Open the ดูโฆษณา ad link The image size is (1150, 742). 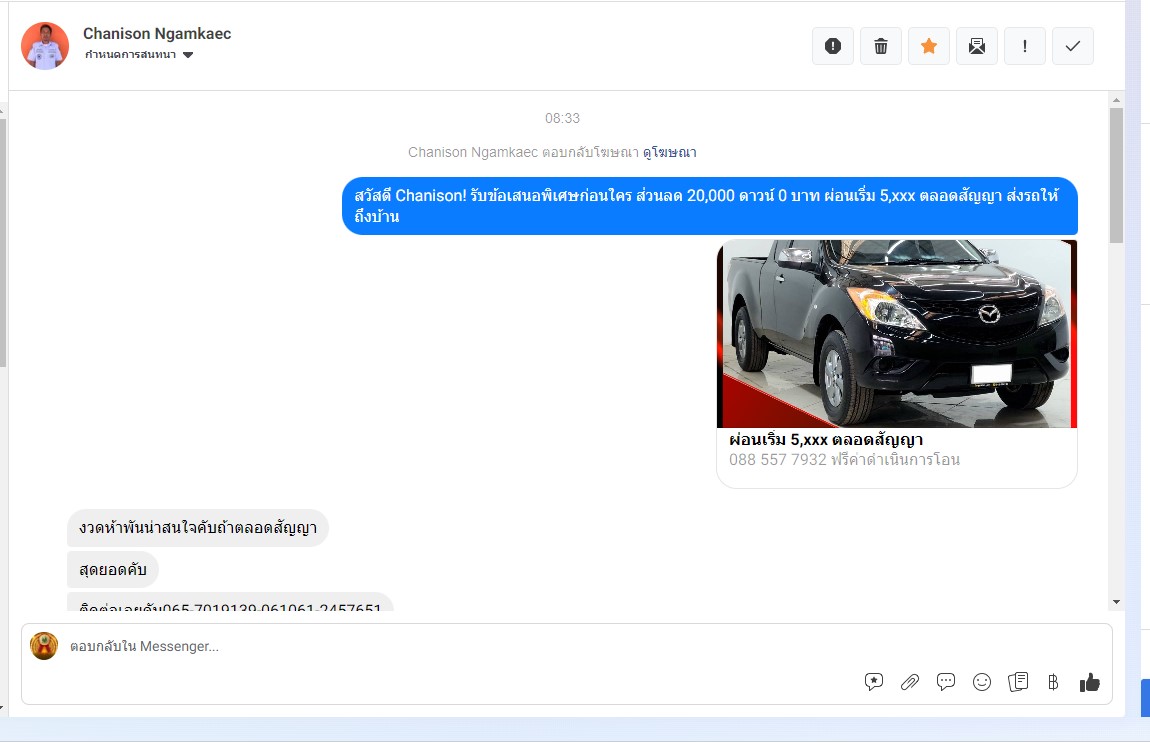click(669, 152)
